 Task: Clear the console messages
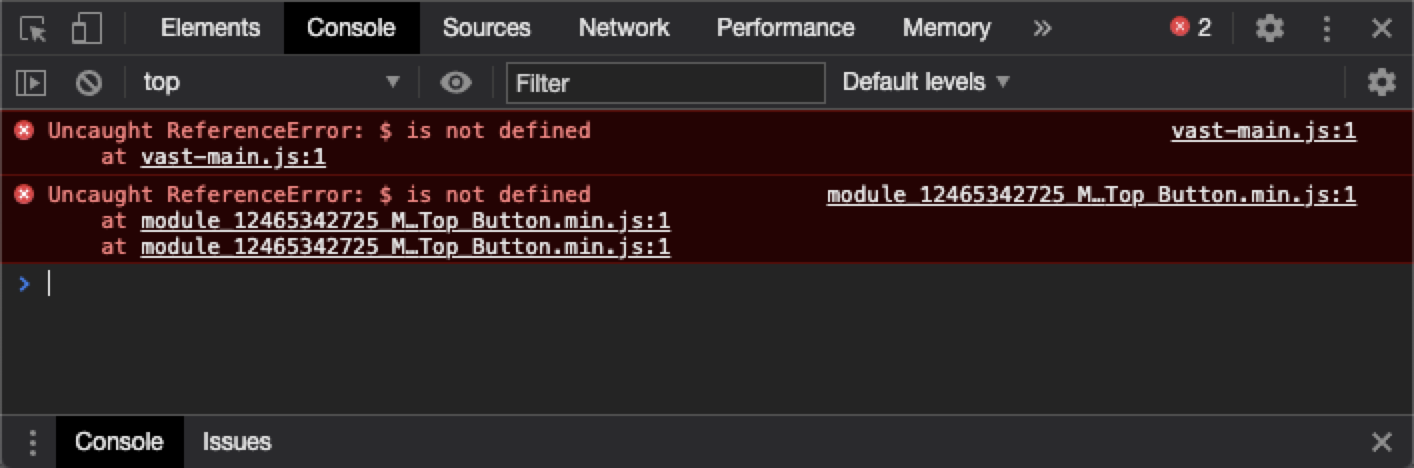pos(89,83)
